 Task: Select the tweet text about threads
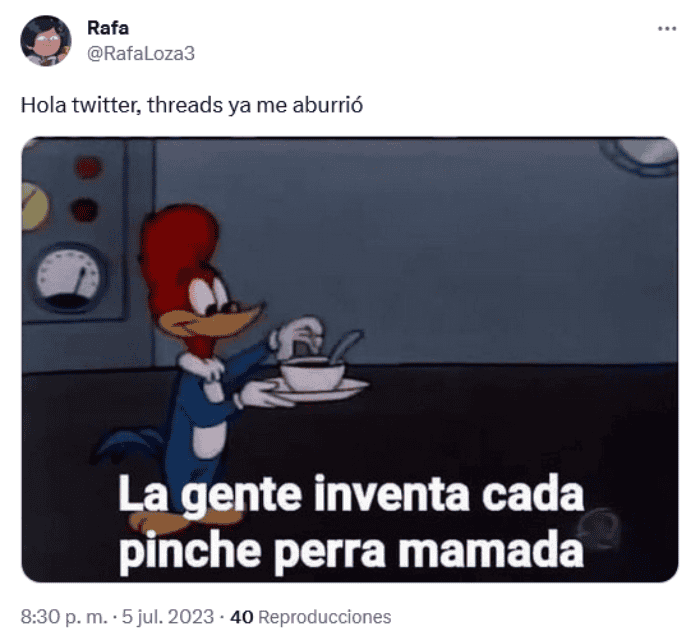(192, 105)
